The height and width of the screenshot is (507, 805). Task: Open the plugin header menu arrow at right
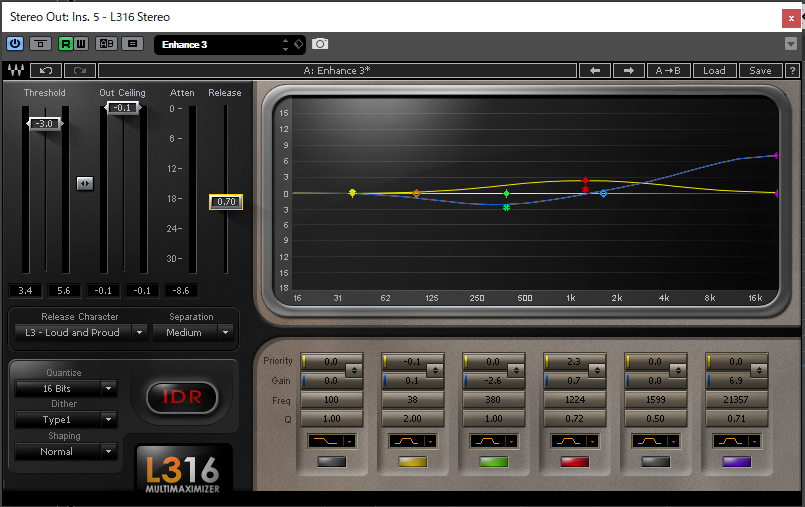791,44
